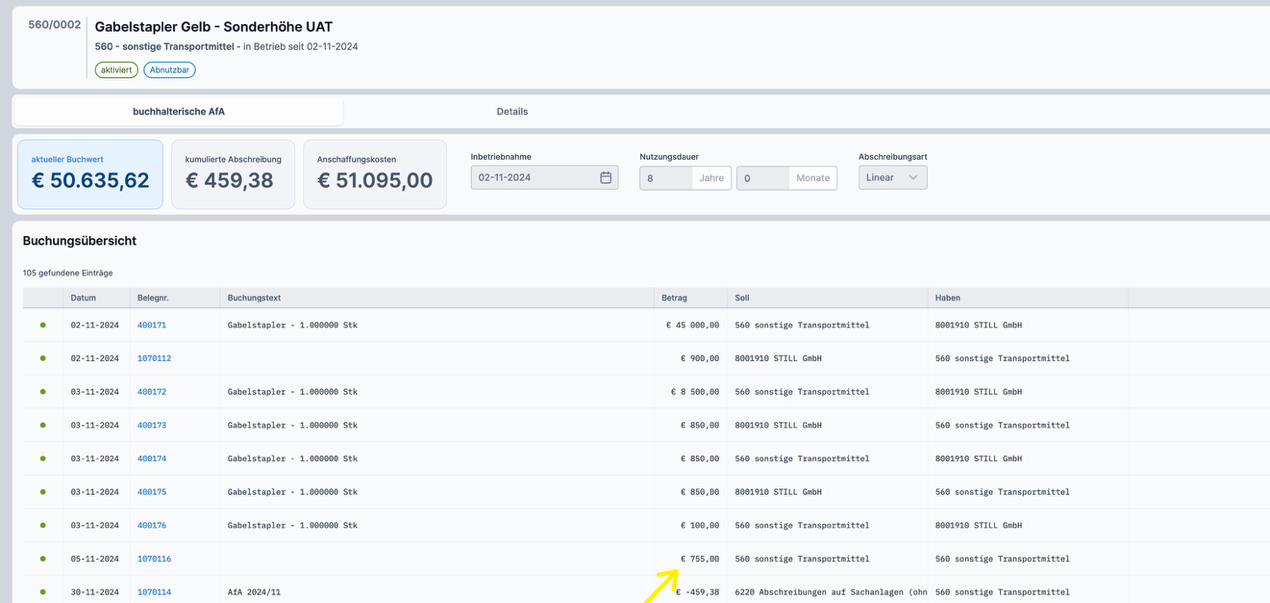Viewport: 1270px width, 603px height.
Task: Expand the Abschreibungsart Linear dropdown
Action: pyautogui.click(x=892, y=178)
